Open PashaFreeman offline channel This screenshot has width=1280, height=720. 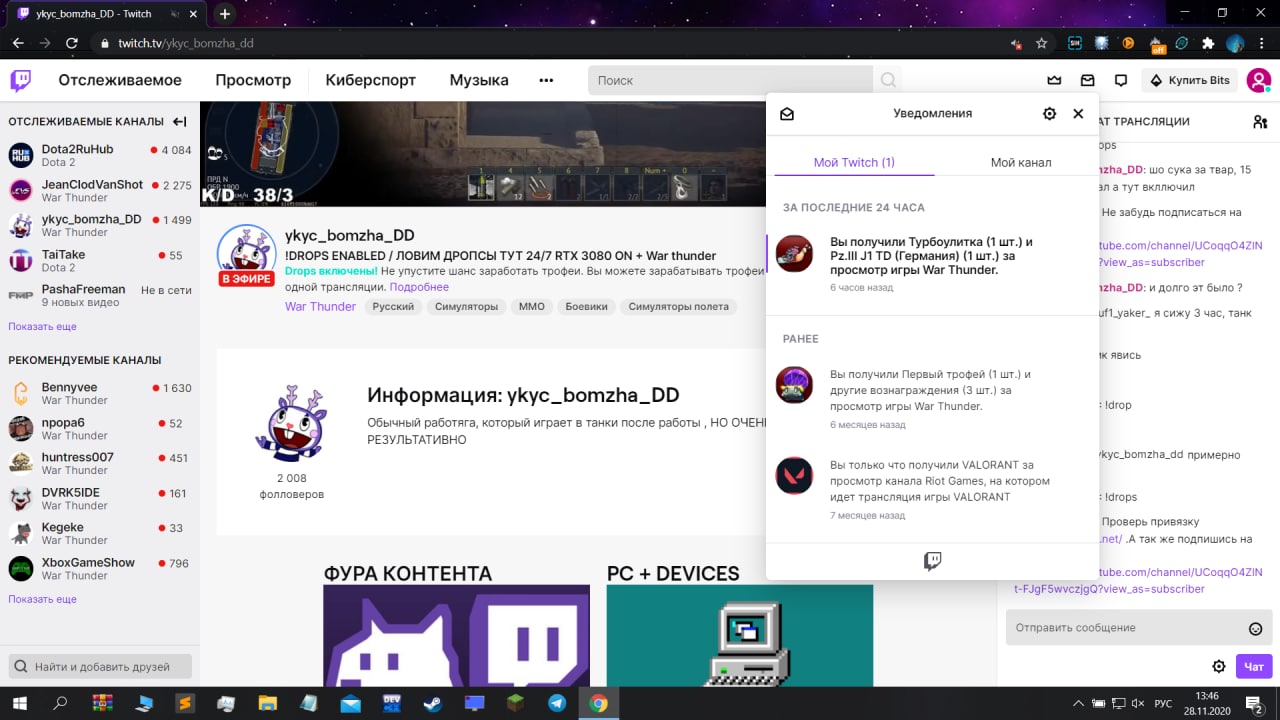click(100, 295)
